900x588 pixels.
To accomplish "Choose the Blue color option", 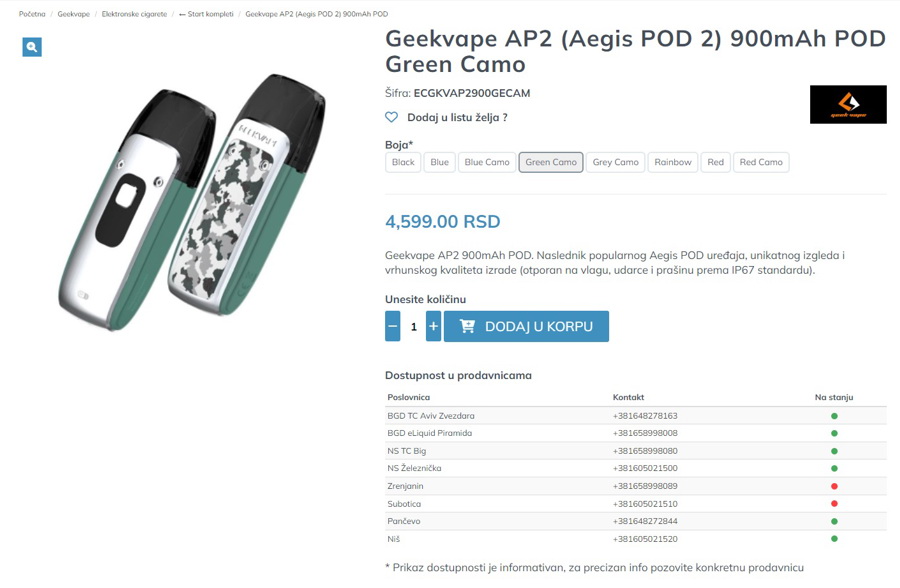I will (x=439, y=162).
